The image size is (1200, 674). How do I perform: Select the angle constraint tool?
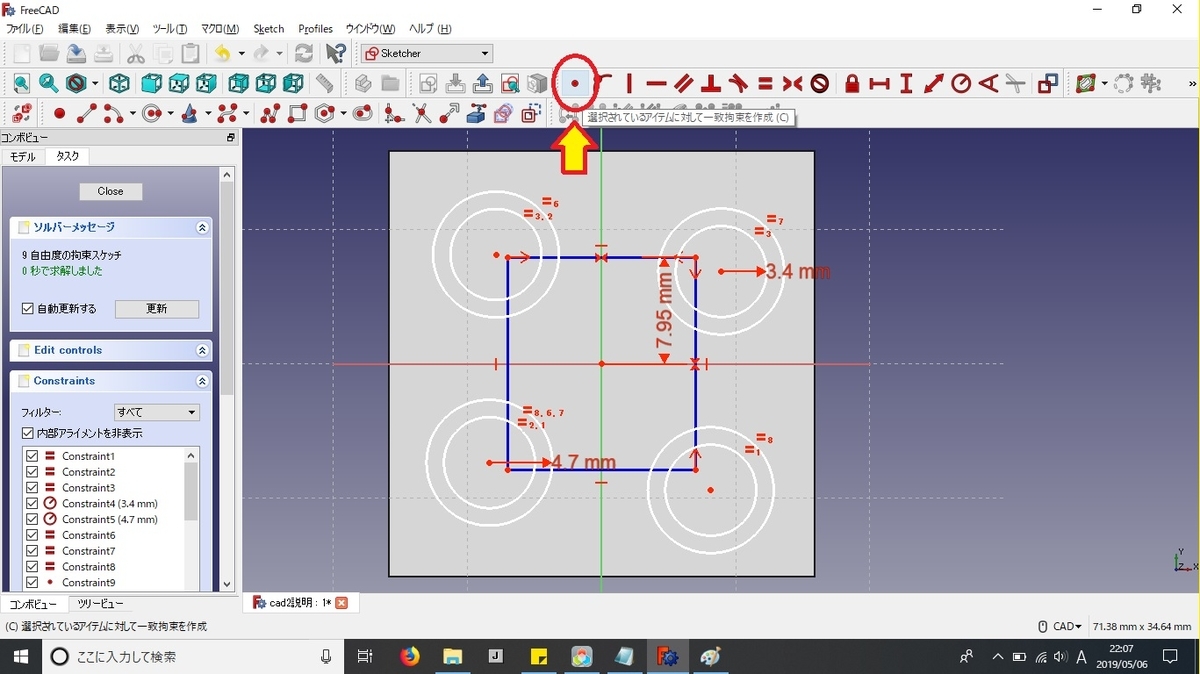pos(988,84)
